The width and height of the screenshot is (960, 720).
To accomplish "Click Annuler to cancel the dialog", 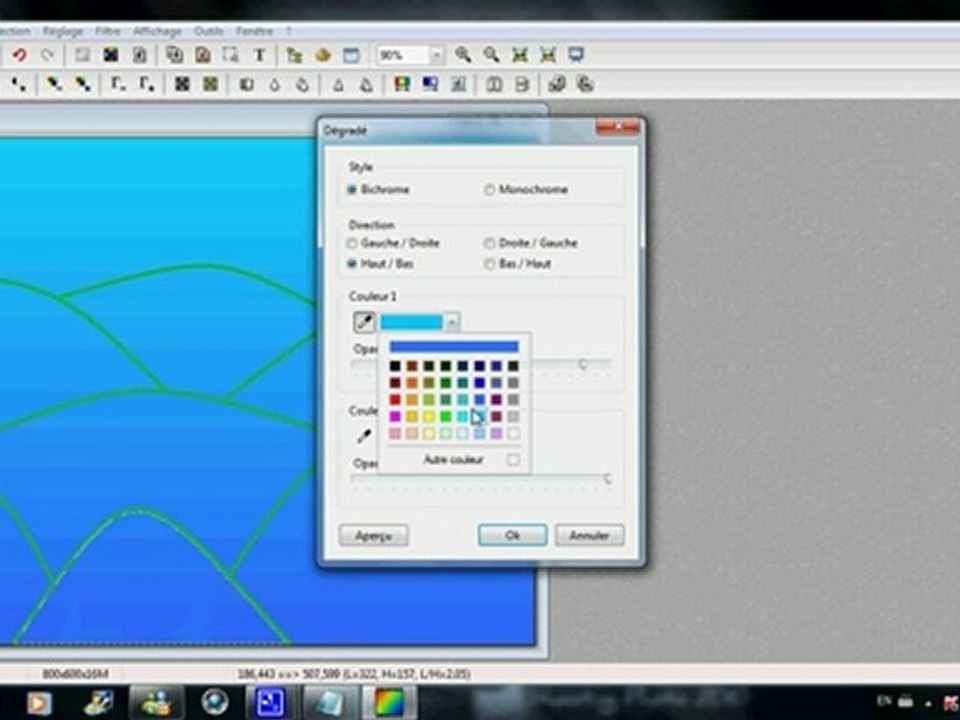I will tap(590, 536).
